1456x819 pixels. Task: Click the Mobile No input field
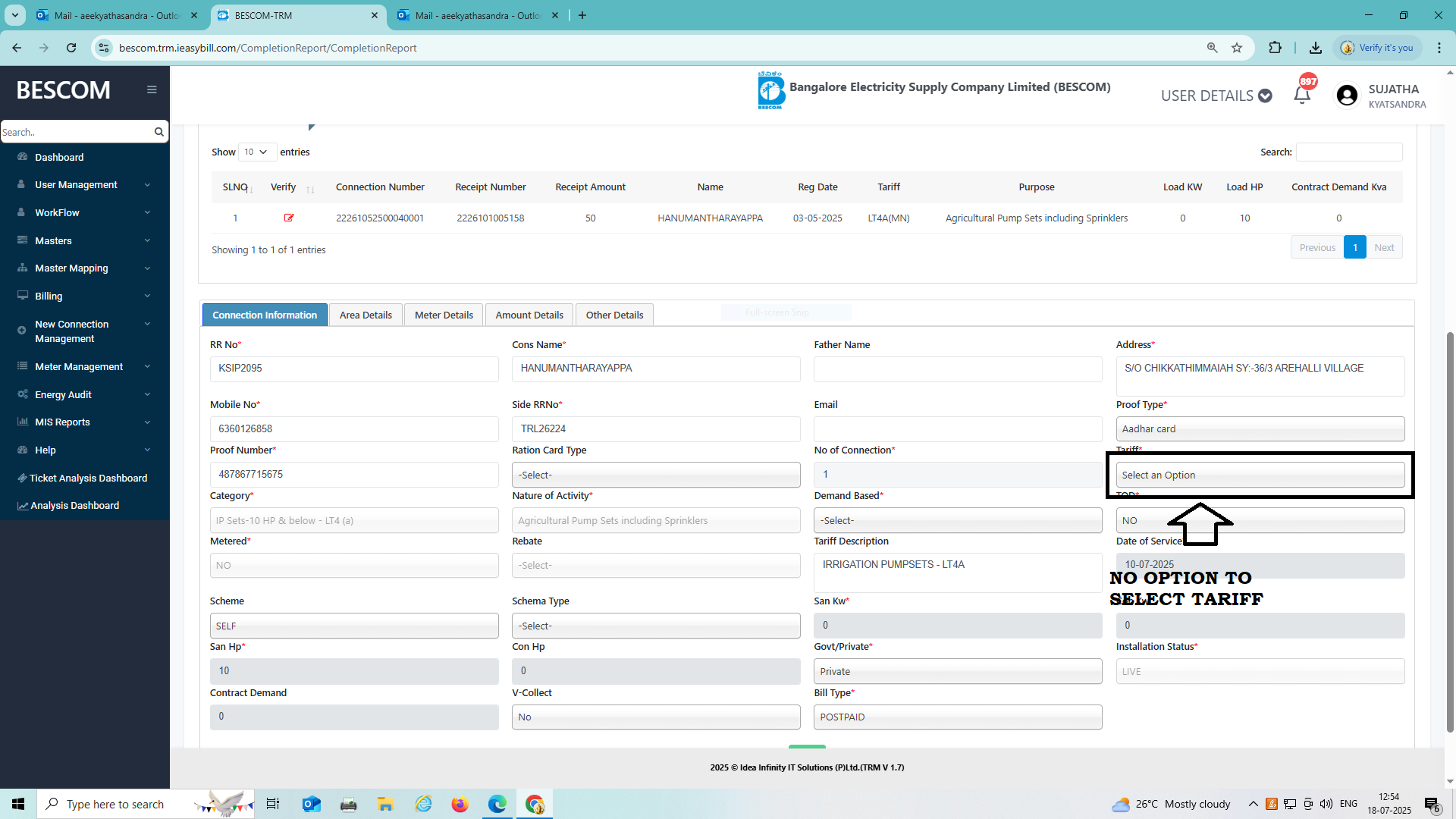[x=354, y=428]
